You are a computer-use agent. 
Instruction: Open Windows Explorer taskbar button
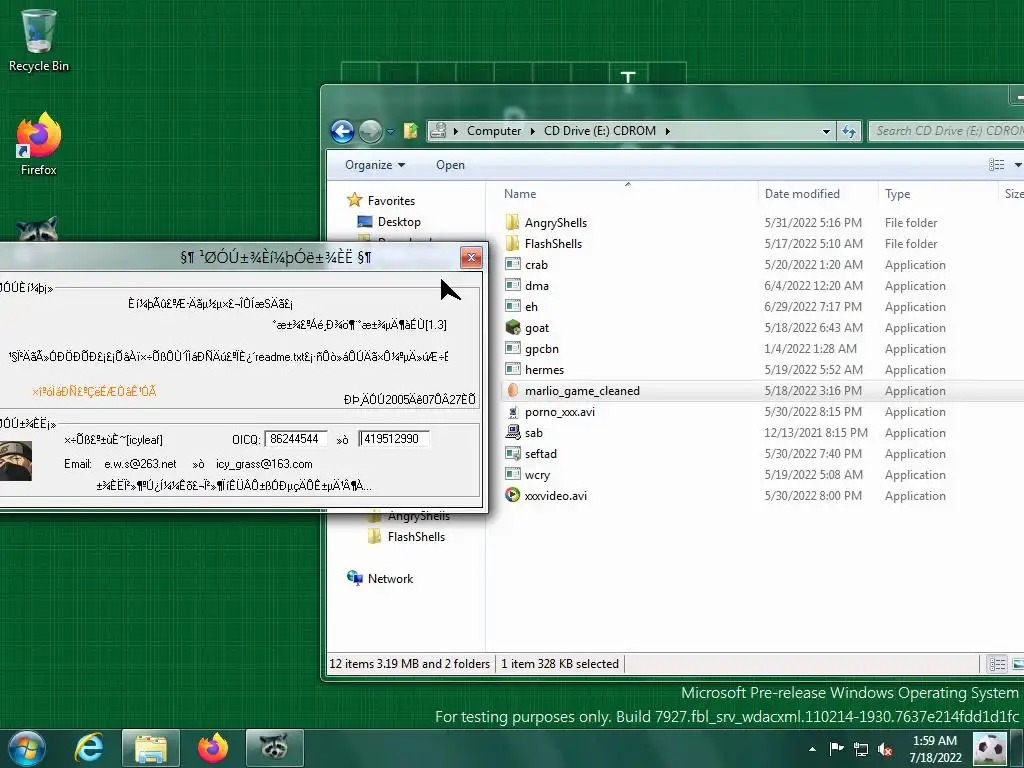point(151,748)
